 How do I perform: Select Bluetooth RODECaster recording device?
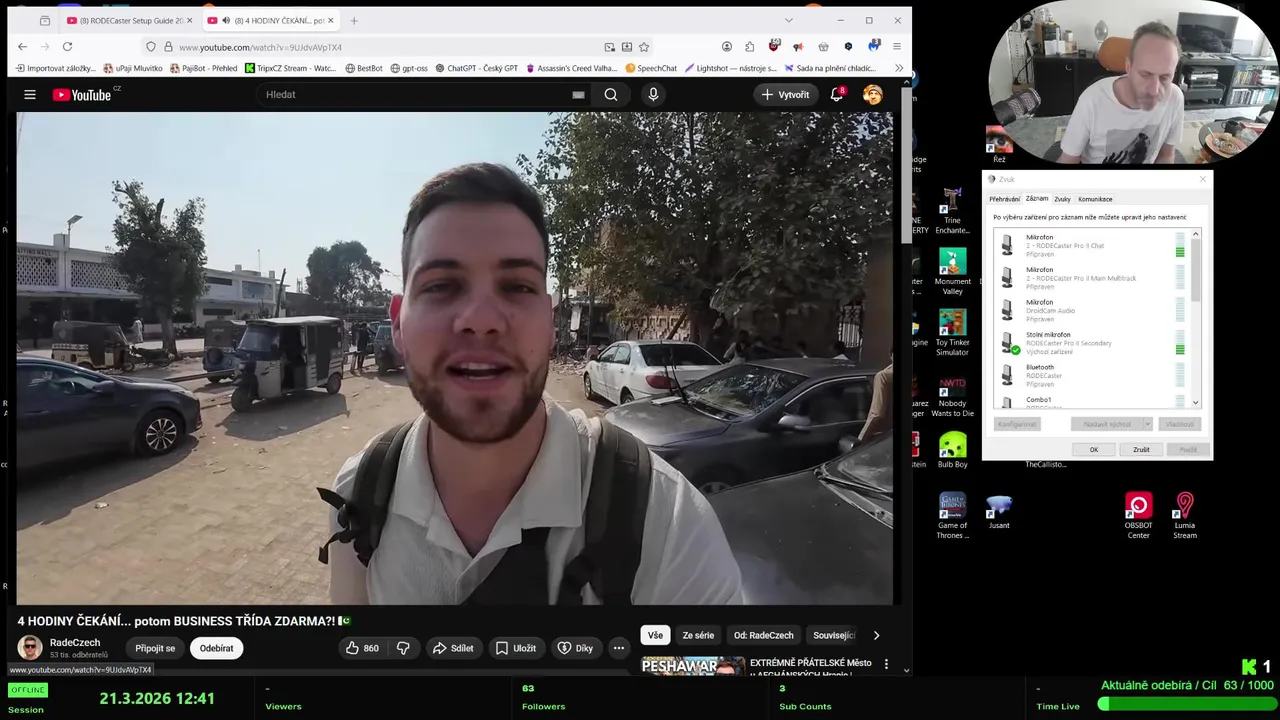pos(1091,375)
